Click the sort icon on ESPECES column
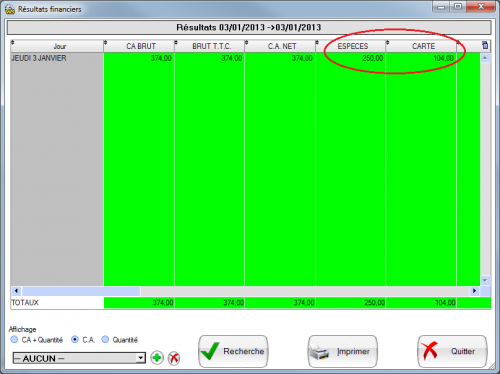The width and height of the screenshot is (500, 374). tap(317, 43)
